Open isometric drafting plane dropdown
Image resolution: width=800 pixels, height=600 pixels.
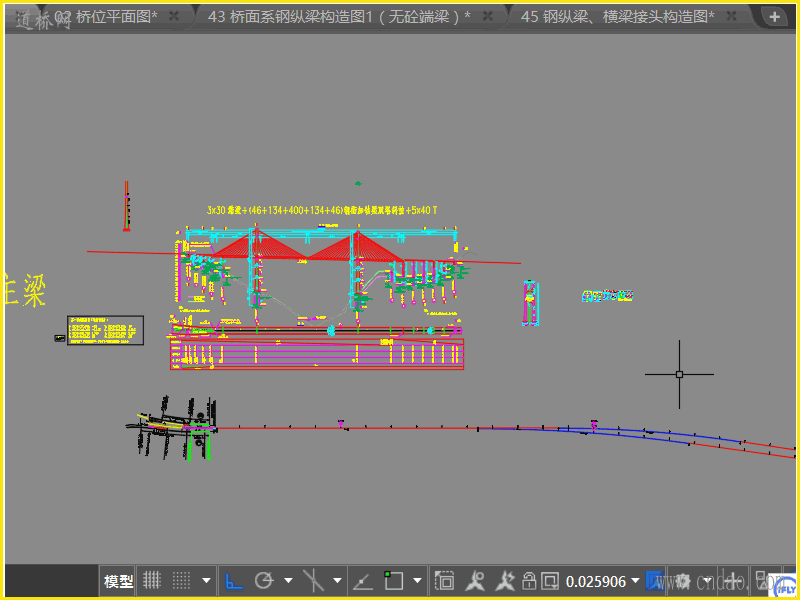tap(337, 581)
